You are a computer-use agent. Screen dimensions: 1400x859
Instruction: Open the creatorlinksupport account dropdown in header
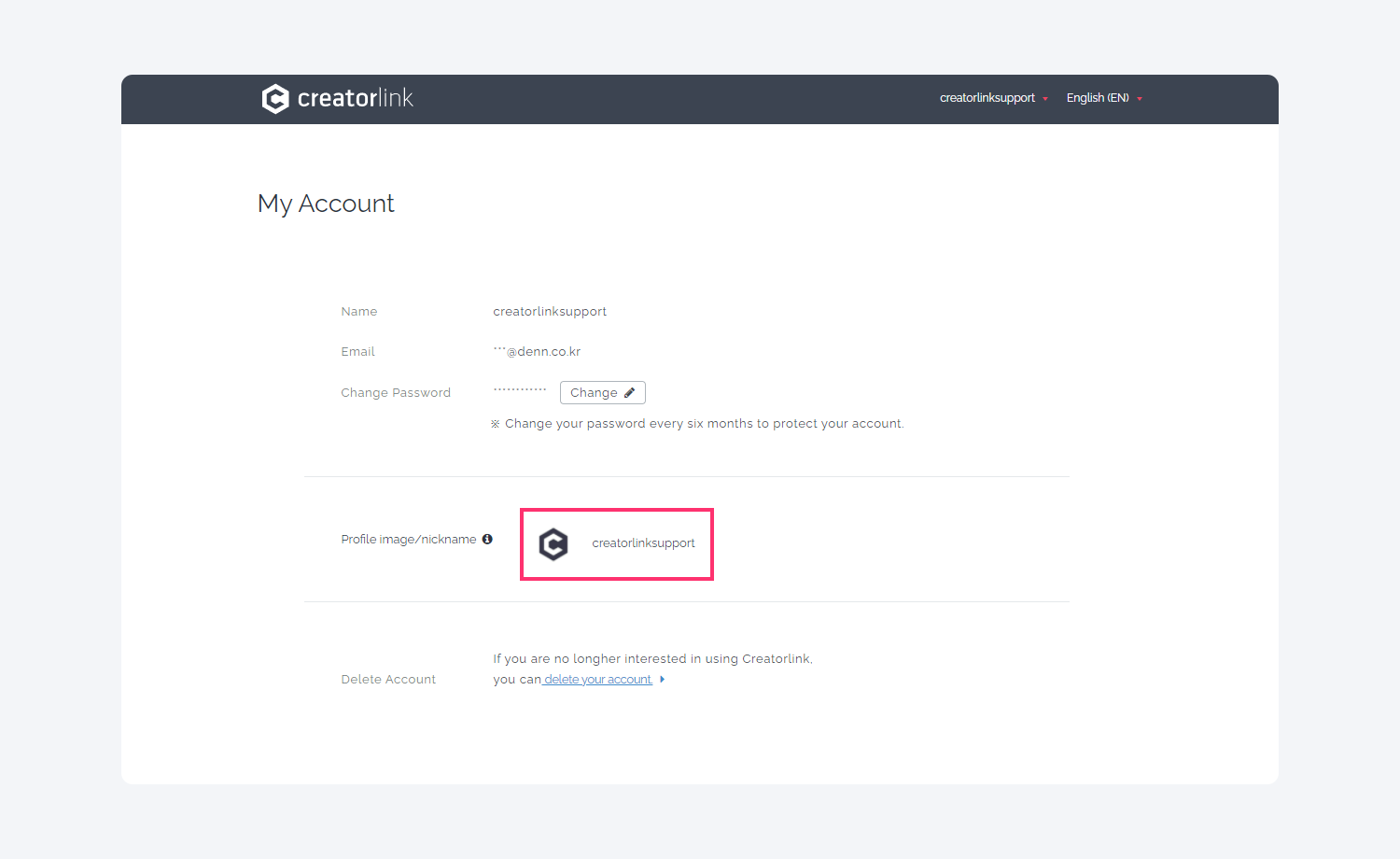(x=994, y=98)
